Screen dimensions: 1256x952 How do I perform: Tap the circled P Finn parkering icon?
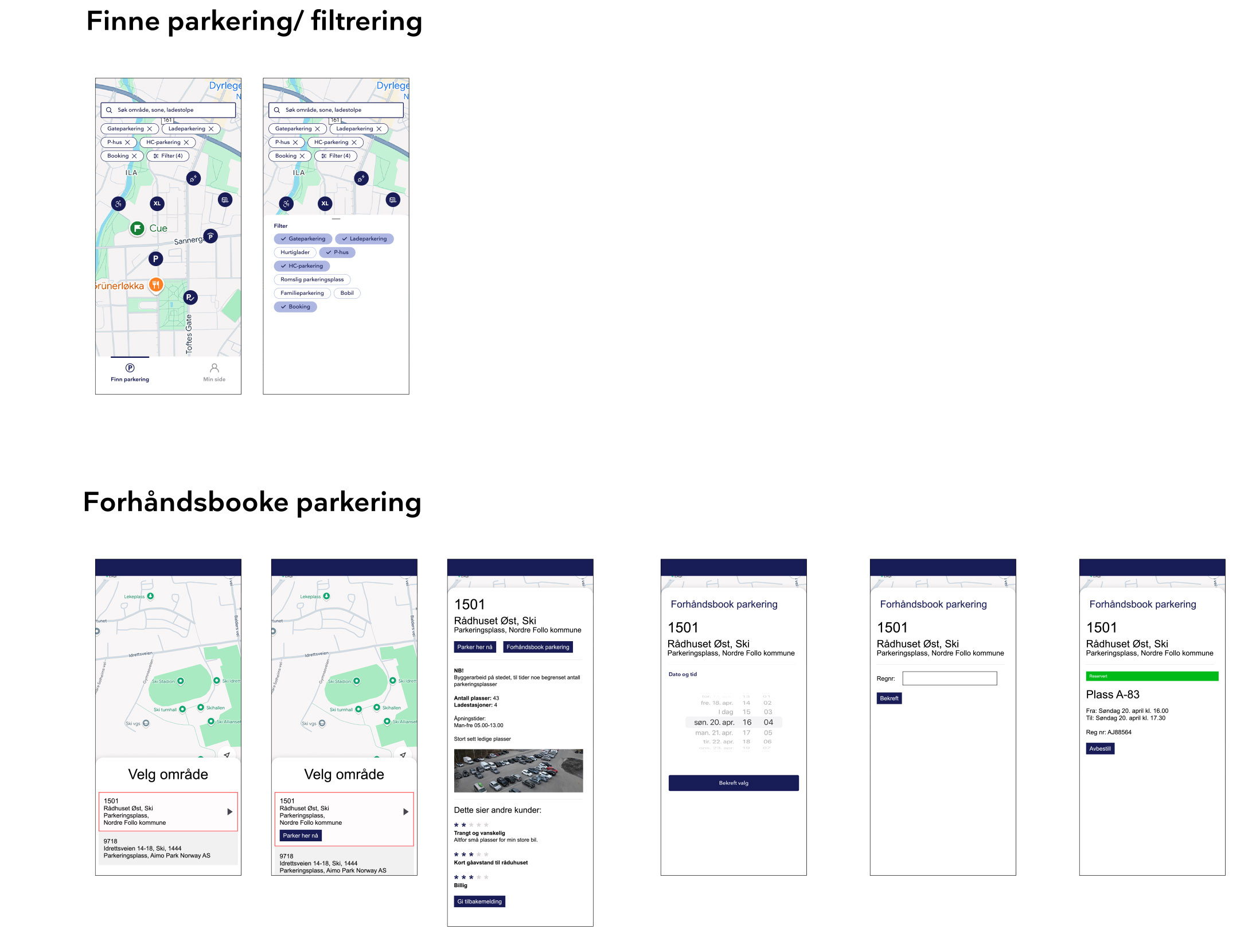[x=130, y=368]
